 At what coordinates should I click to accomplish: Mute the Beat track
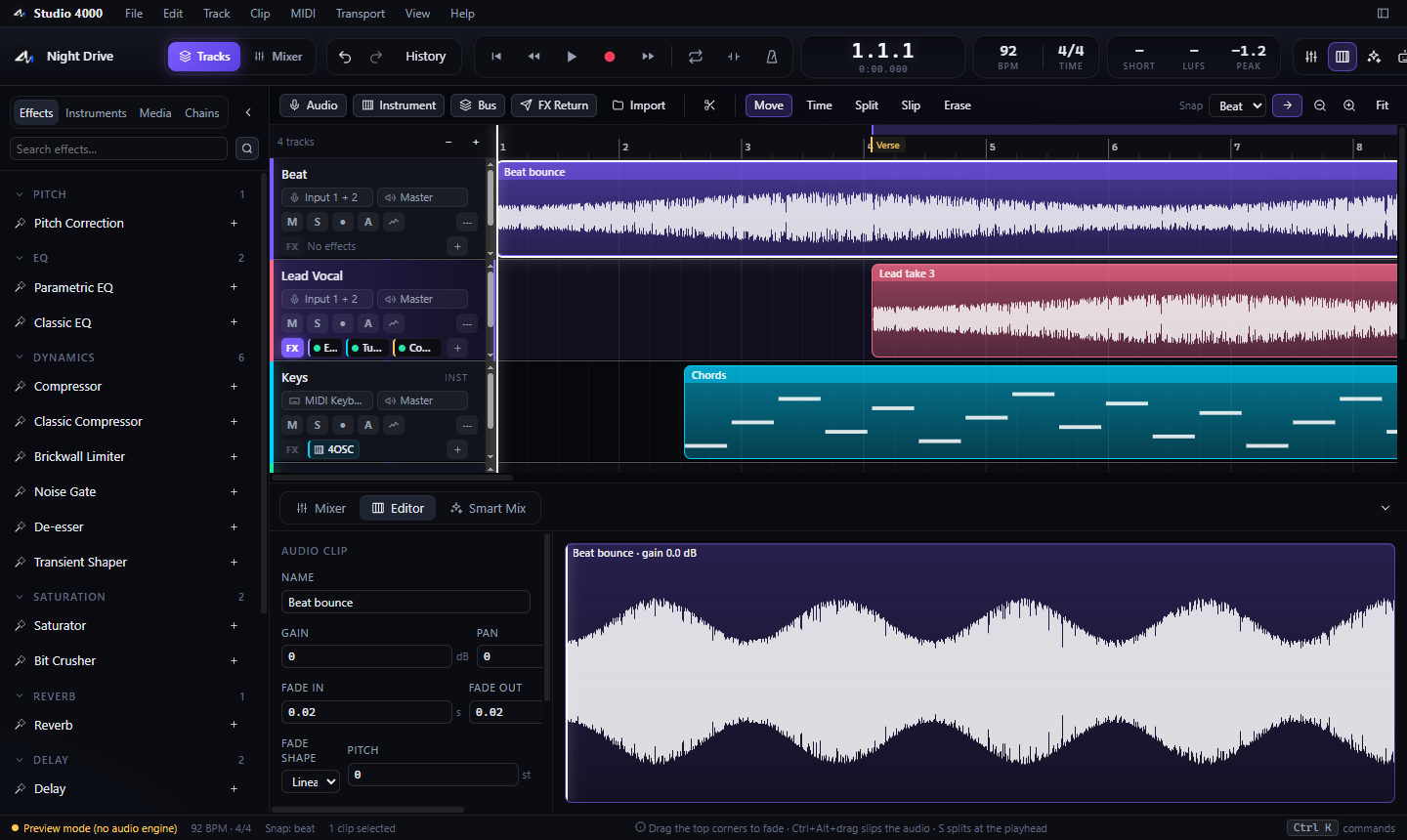click(x=292, y=222)
